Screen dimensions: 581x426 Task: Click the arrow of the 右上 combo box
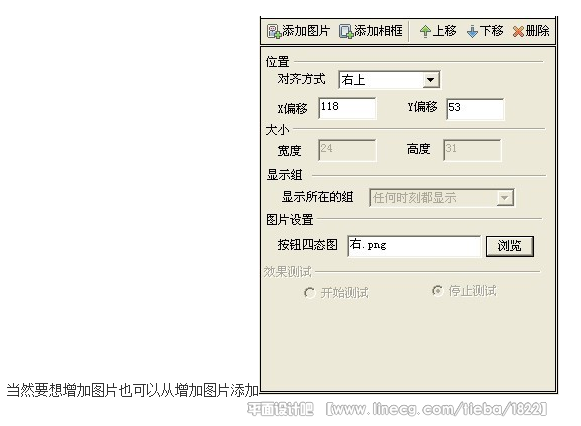(x=430, y=80)
